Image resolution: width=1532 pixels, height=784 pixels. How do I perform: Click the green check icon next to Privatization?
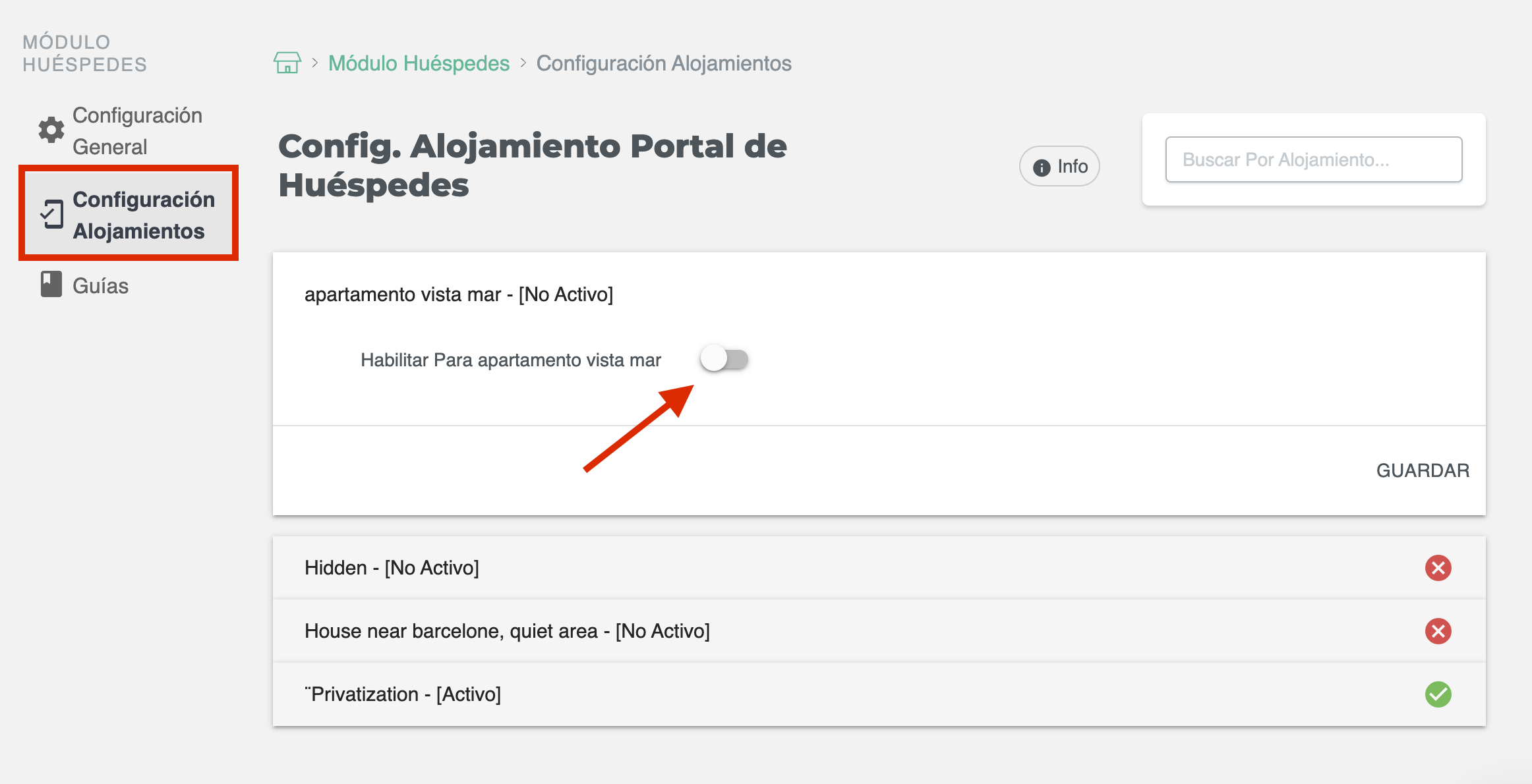tap(1439, 694)
